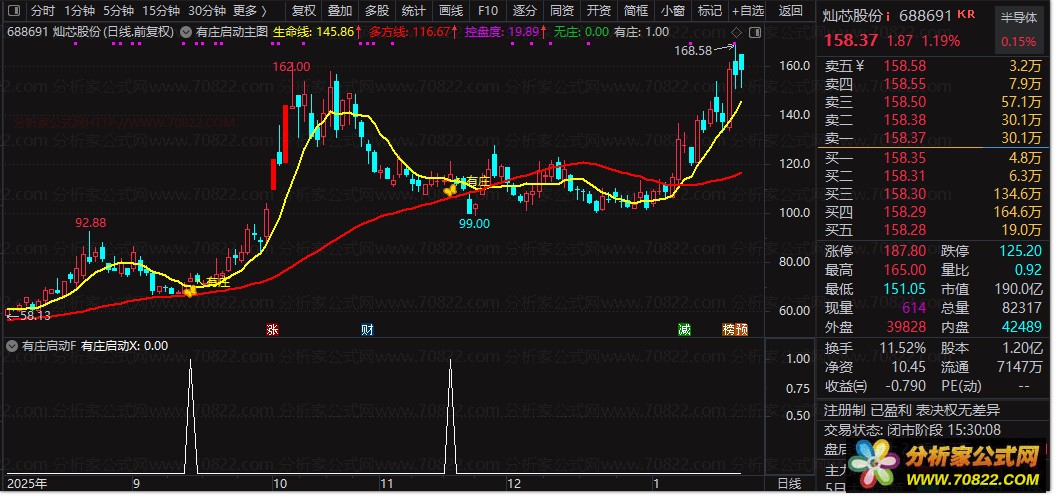This screenshot has height=496, width=1056.
Task: Click the 688691 code in quote header
Action: (x=925, y=16)
